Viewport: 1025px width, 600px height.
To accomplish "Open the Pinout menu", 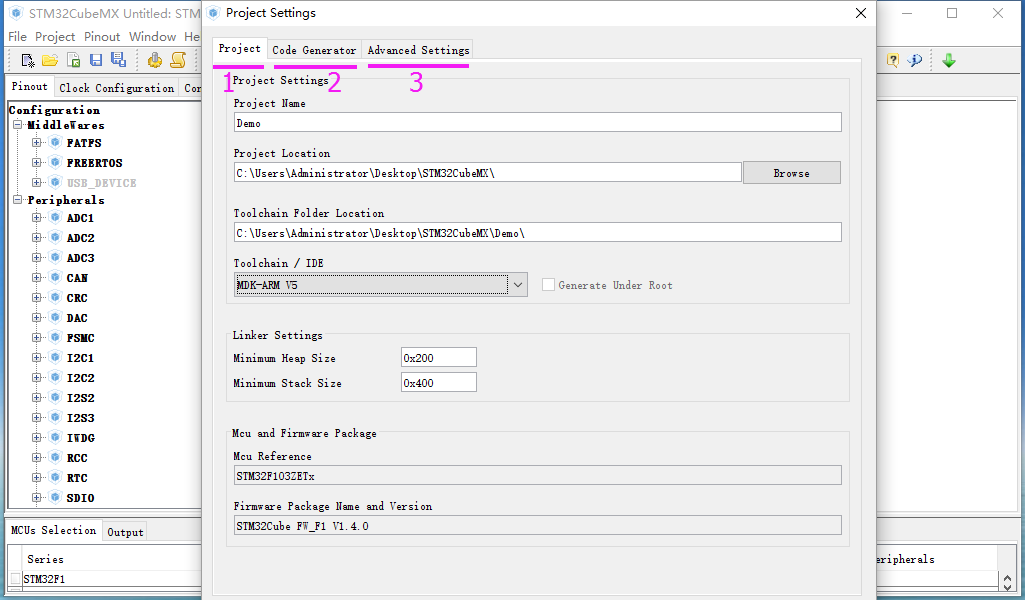I will [102, 37].
